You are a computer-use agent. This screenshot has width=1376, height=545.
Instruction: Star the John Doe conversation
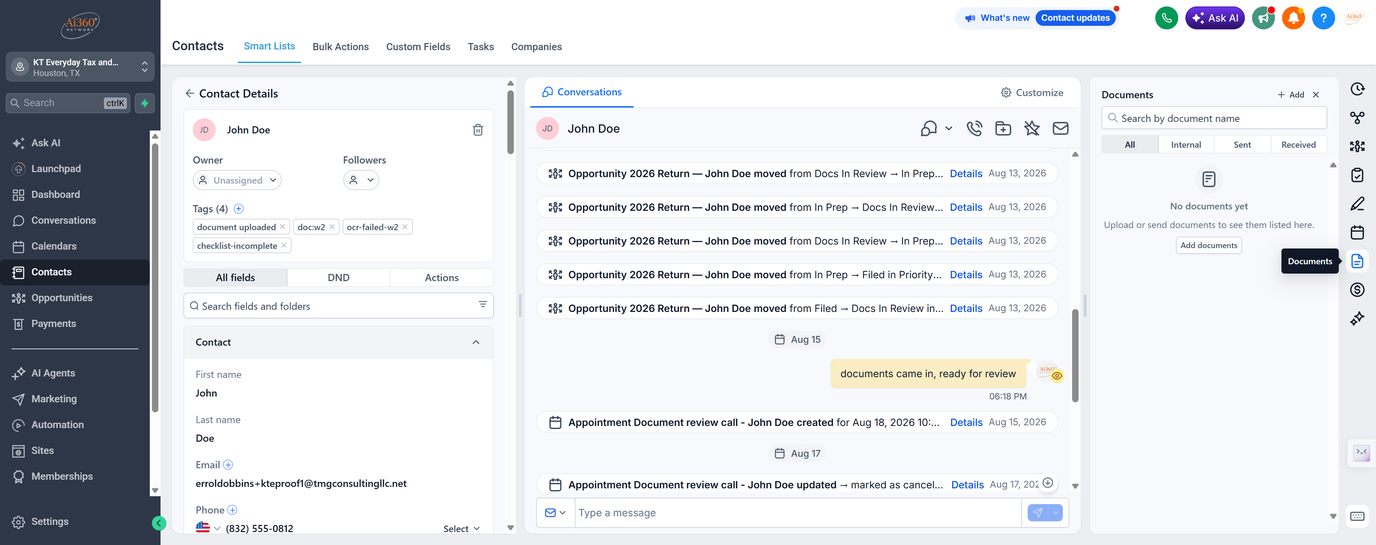pyautogui.click(x=1032, y=128)
